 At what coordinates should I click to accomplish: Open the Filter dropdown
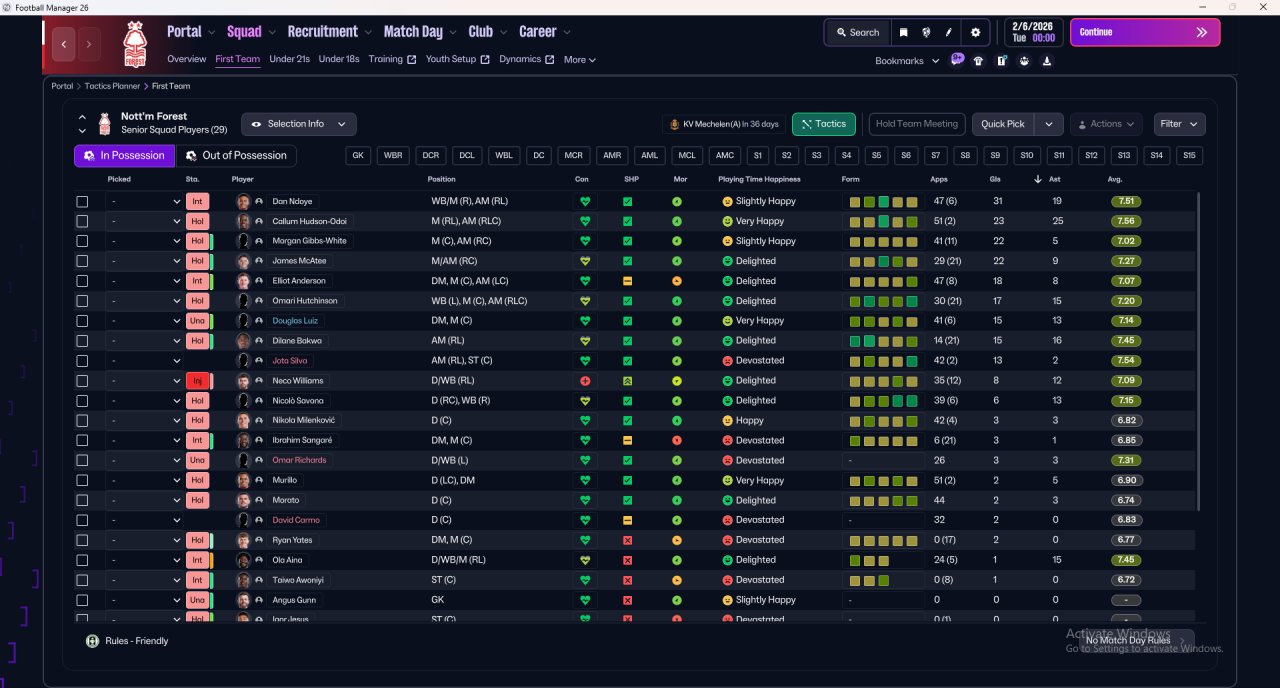1179,124
